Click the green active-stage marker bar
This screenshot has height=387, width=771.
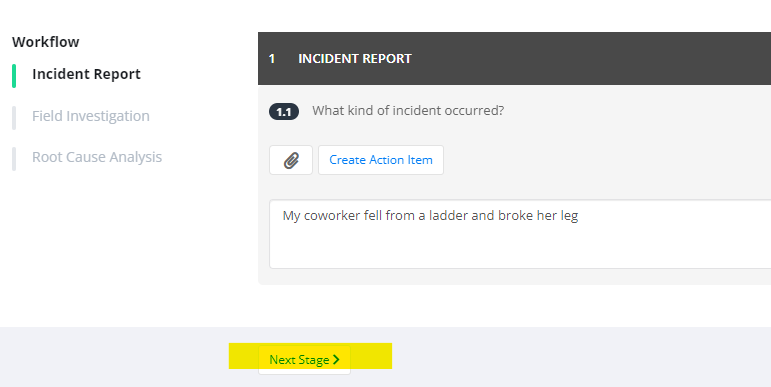tap(14, 76)
